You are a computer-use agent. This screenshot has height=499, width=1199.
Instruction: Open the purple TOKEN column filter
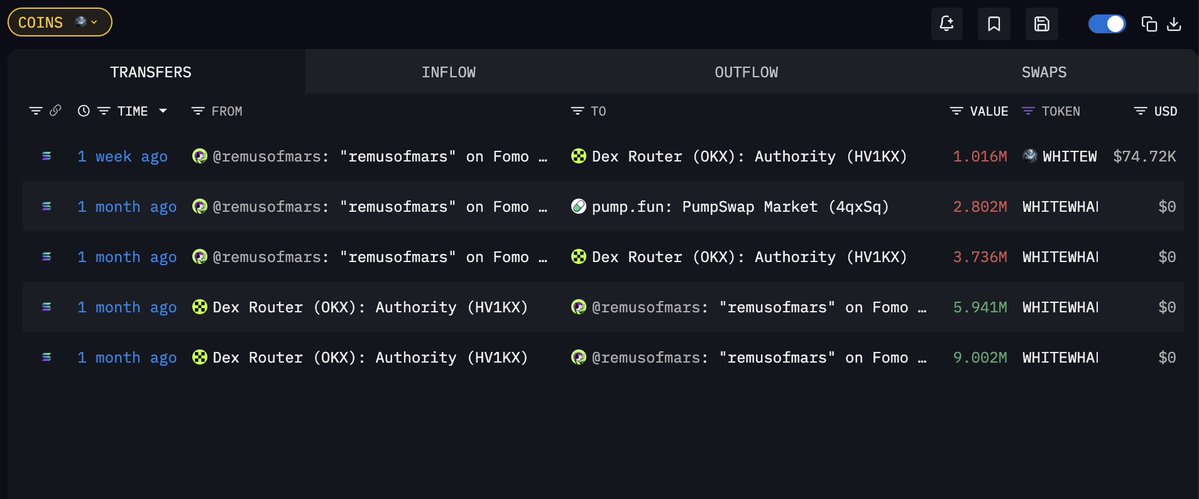point(1028,111)
